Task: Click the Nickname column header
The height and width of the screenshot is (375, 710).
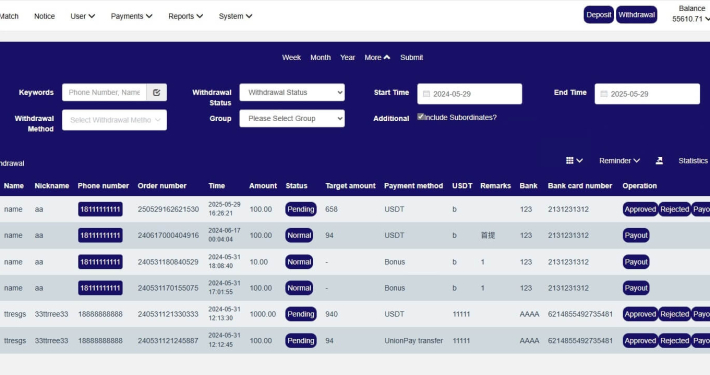Action: 52,186
